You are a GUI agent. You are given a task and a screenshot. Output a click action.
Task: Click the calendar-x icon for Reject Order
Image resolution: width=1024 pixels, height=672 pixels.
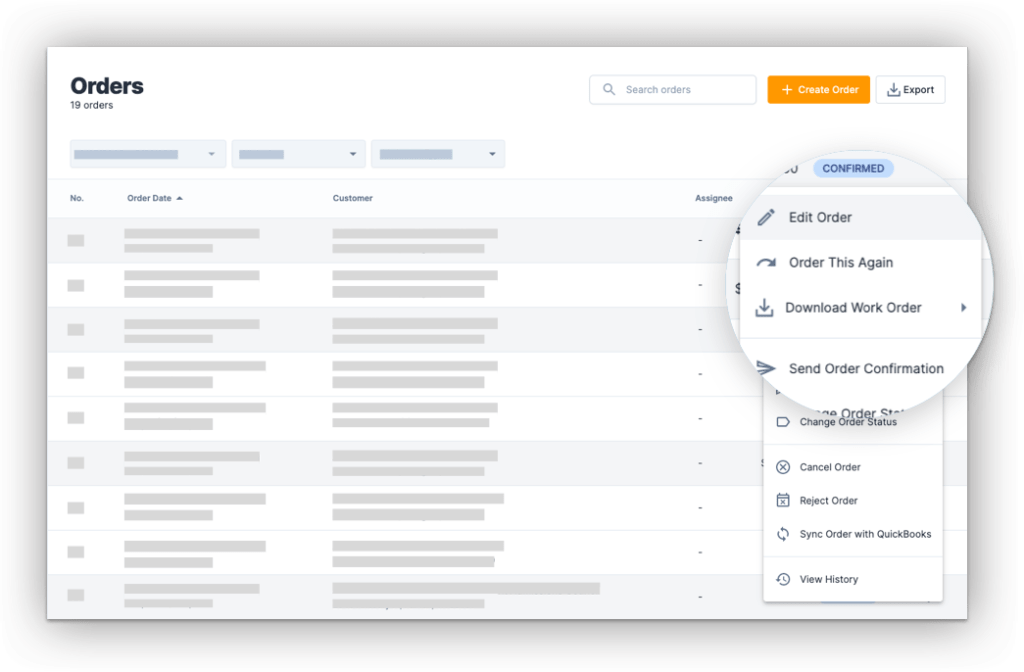click(x=783, y=500)
